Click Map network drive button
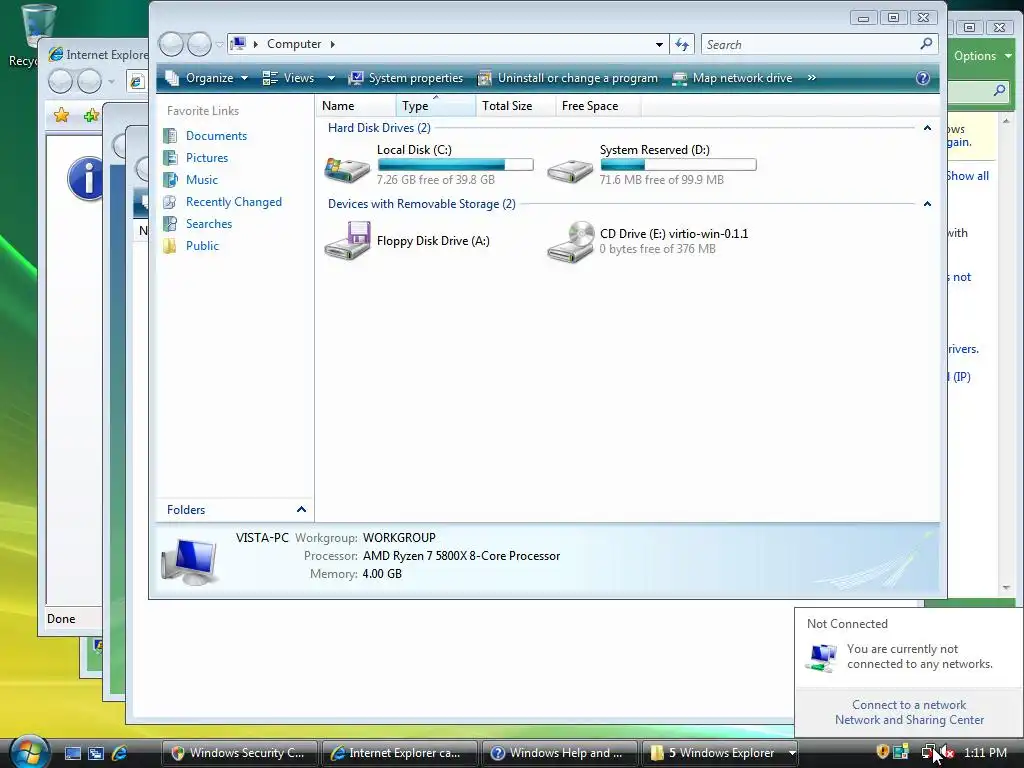This screenshot has height=768, width=1024. (x=732, y=78)
